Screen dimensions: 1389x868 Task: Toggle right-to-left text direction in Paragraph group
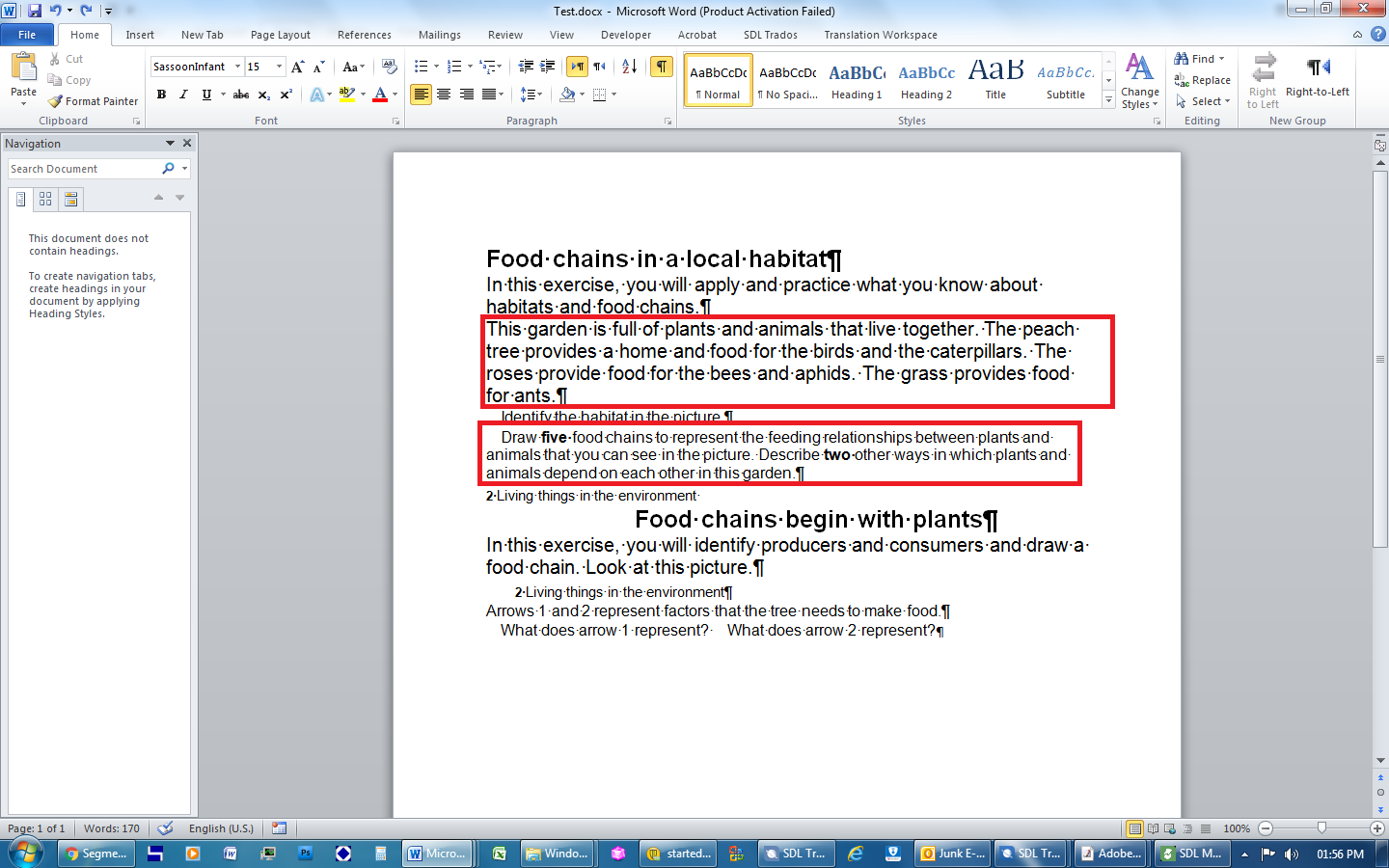pos(599,67)
